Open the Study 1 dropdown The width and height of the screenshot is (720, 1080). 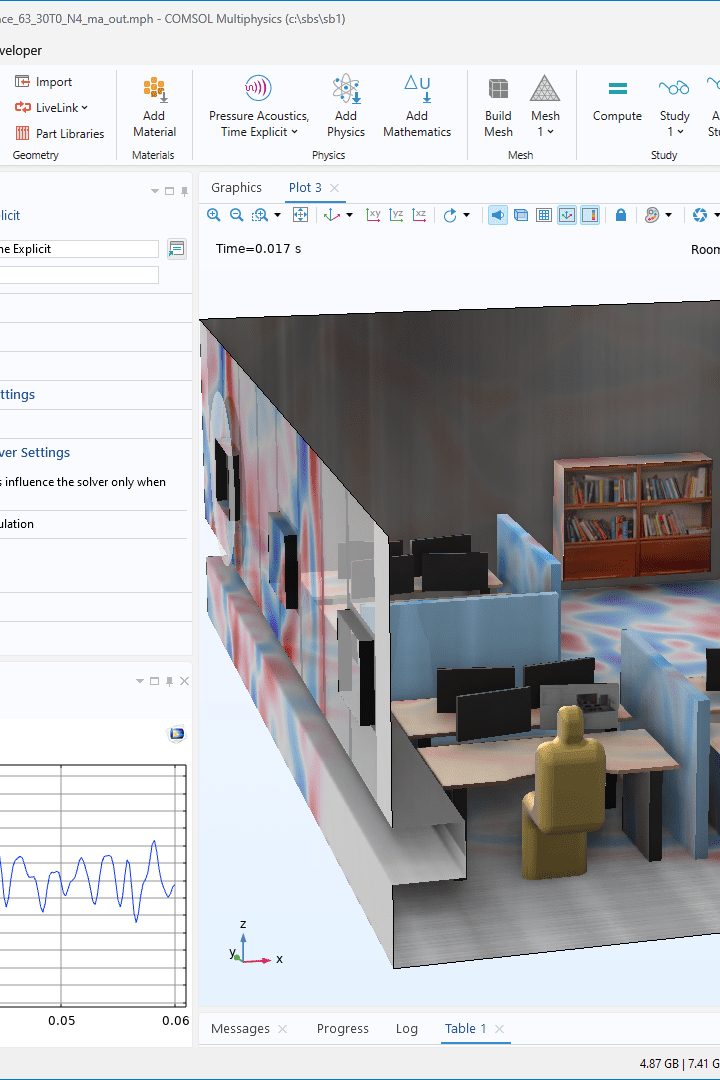pyautogui.click(x=675, y=107)
